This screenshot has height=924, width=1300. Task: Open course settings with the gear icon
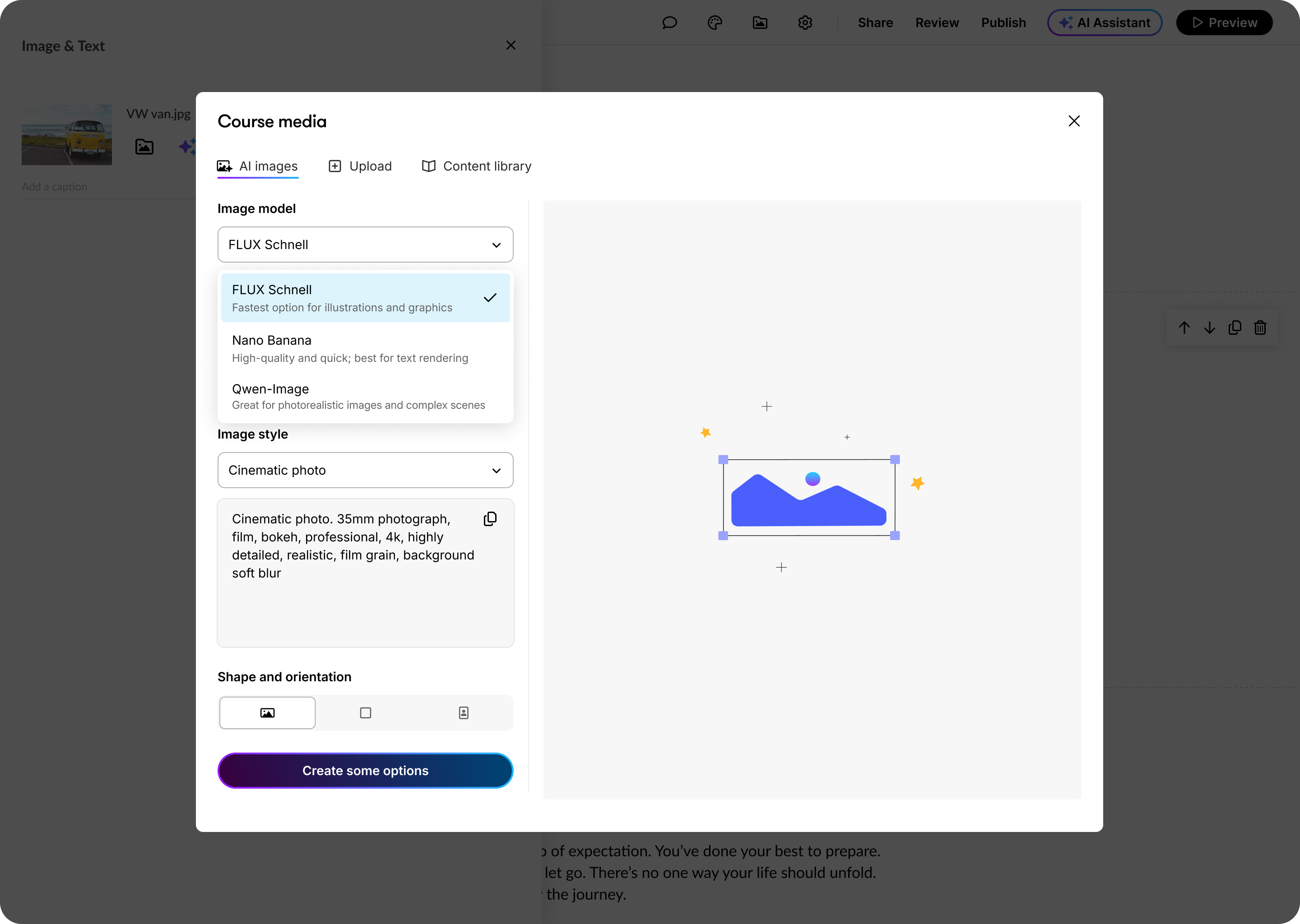tap(805, 23)
